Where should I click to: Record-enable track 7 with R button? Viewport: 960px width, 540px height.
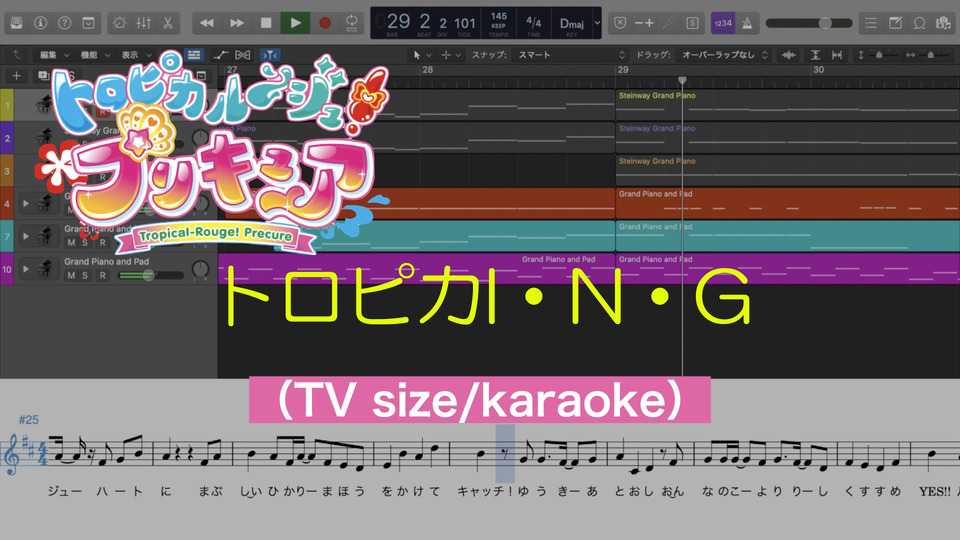(102, 242)
